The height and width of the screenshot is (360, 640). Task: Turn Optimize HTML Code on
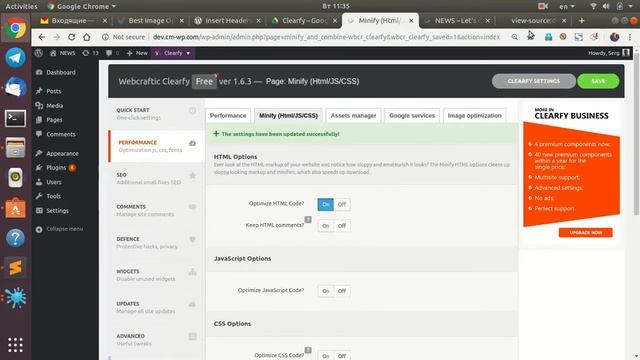tap(325, 204)
